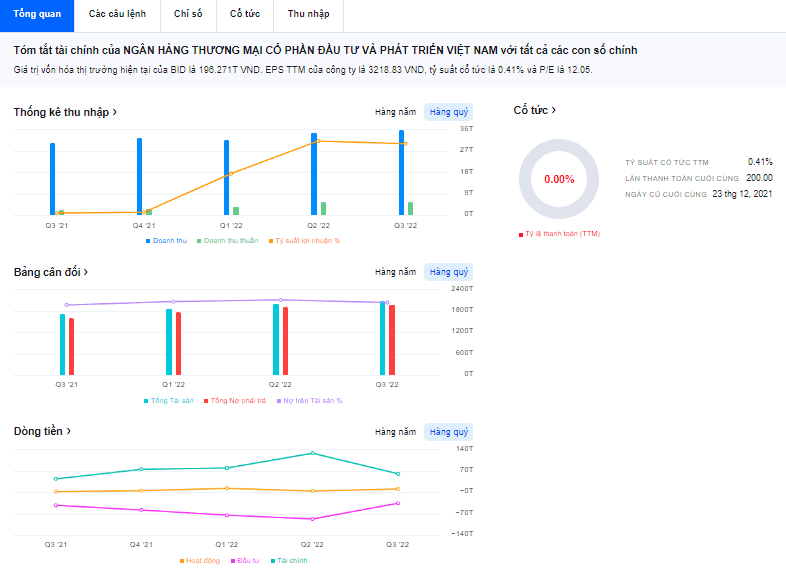The image size is (786, 569).
Task: Go to the Cổ tức tab
Action: click(x=245, y=14)
